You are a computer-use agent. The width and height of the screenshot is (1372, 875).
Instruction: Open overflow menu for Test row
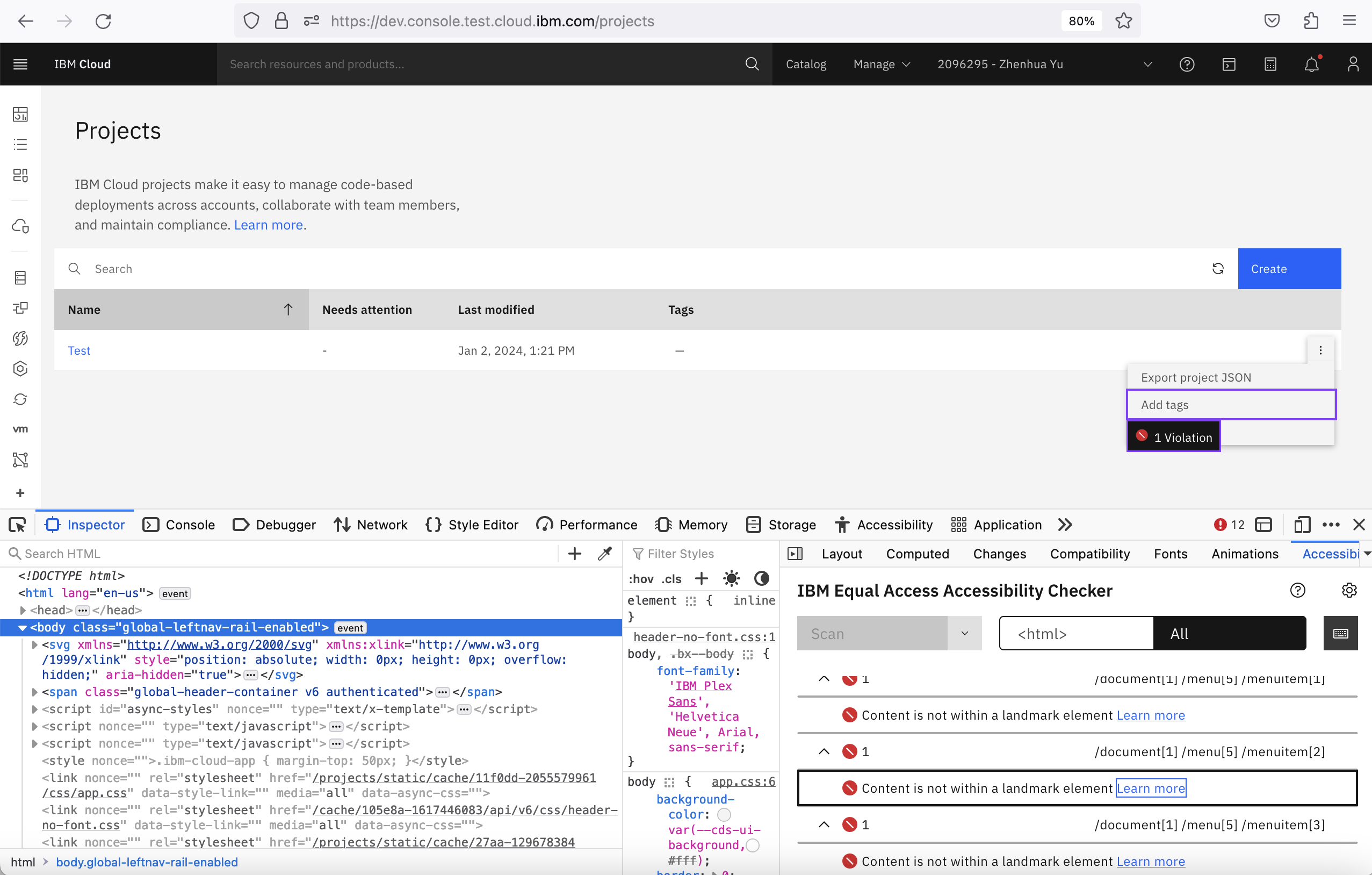coord(1320,350)
